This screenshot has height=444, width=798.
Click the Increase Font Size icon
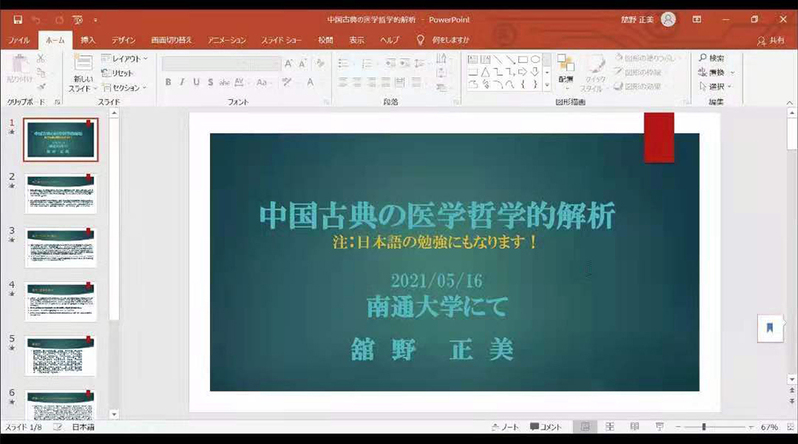289,63
